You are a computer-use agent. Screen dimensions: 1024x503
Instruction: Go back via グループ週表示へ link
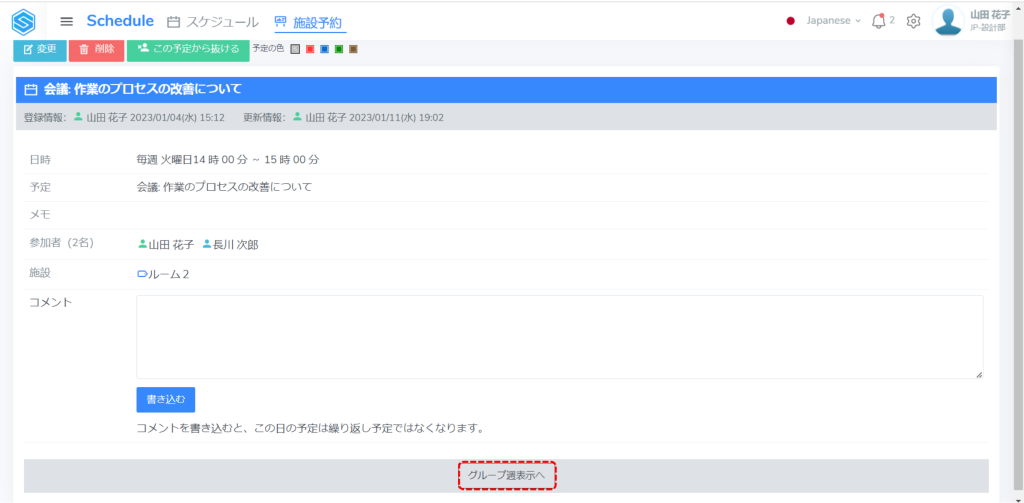click(x=506, y=476)
